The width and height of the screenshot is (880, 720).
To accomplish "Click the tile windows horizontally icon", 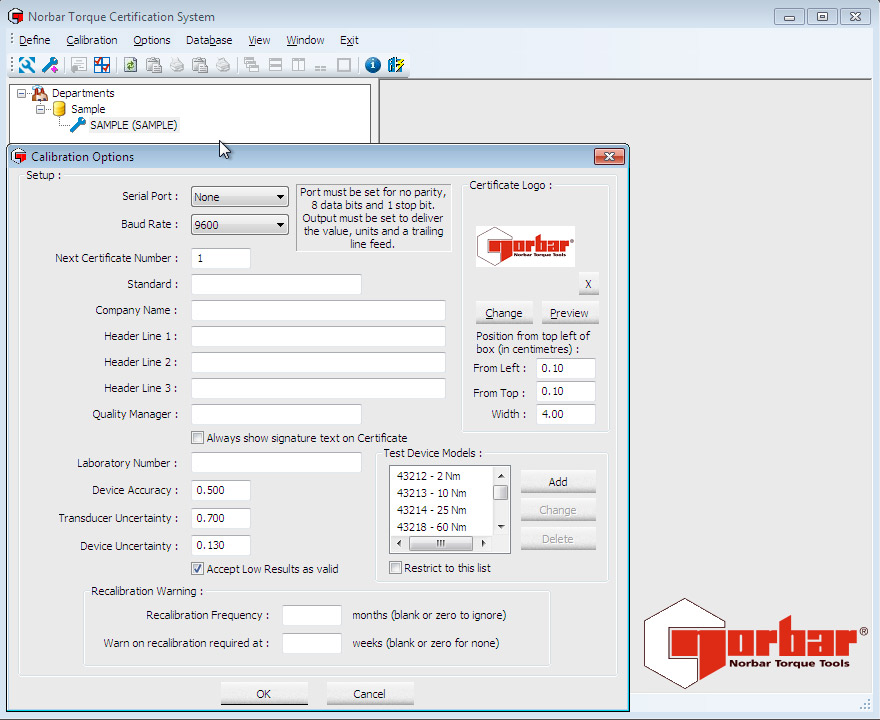I will [275, 65].
